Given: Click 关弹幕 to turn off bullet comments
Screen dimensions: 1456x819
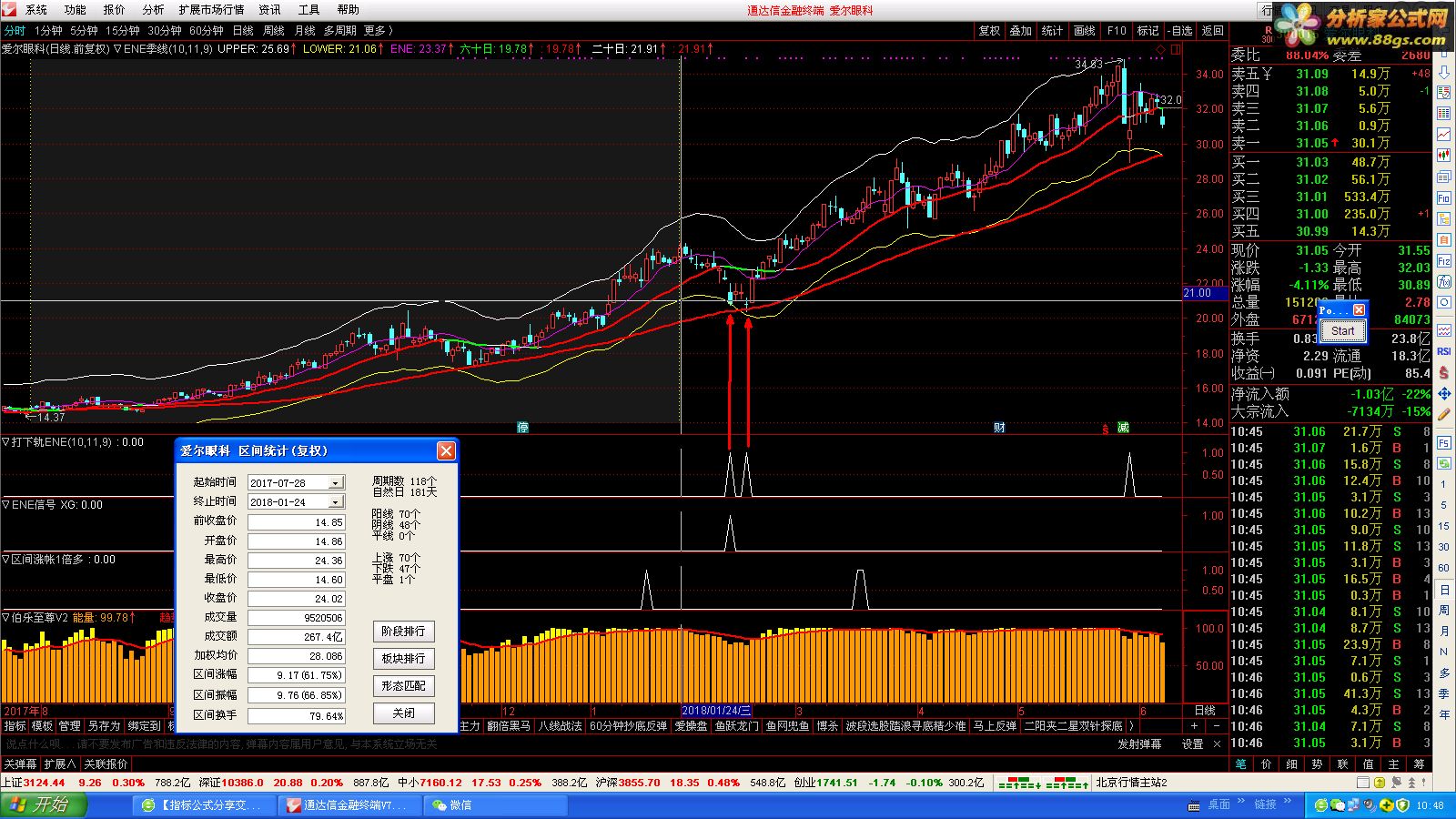Looking at the screenshot, I should (21, 764).
